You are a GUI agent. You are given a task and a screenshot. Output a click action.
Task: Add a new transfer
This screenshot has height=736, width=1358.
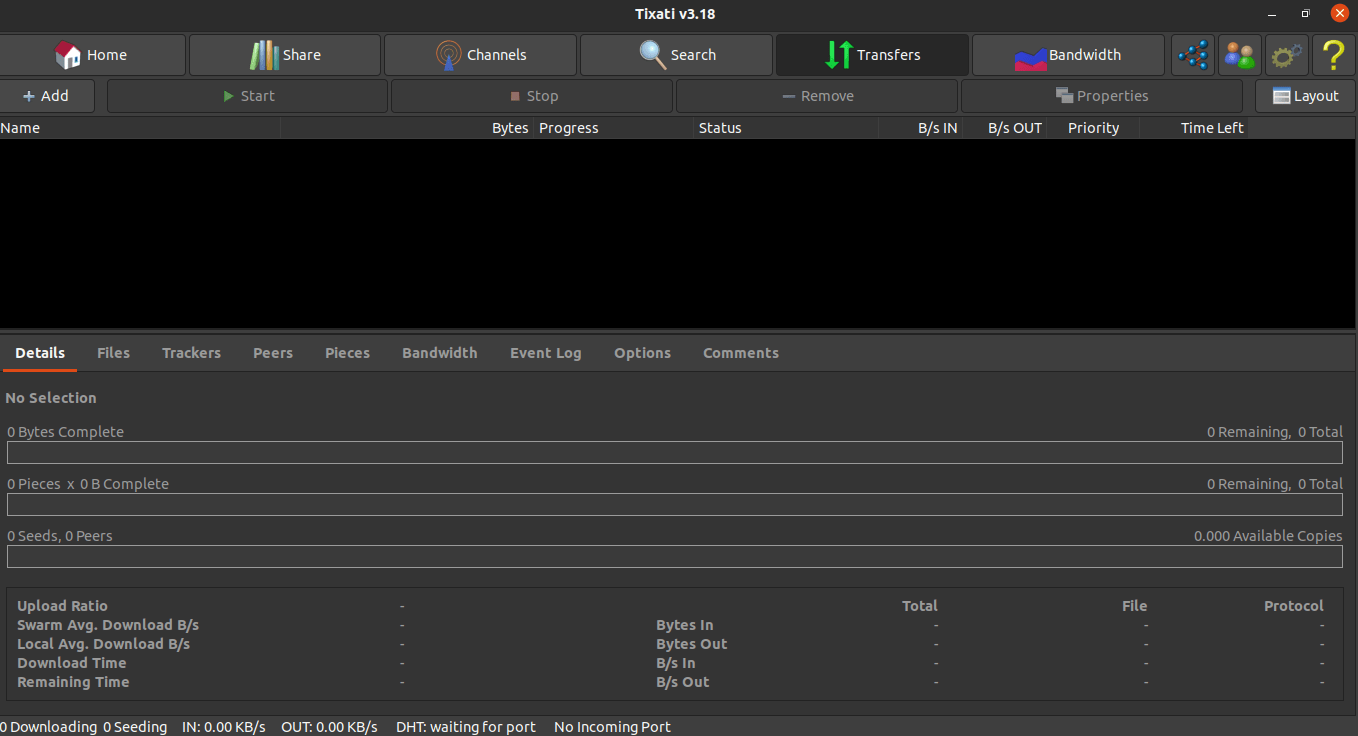point(46,96)
